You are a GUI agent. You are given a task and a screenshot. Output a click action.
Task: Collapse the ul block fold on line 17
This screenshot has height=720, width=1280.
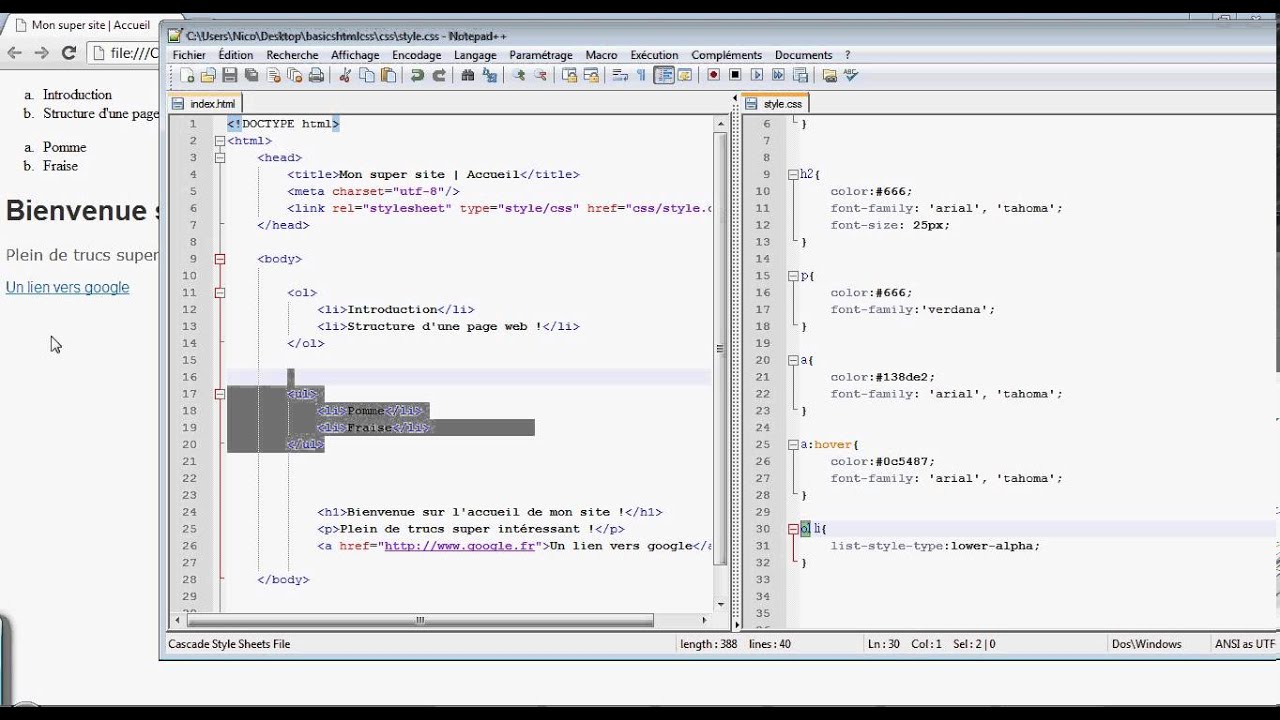[x=220, y=394]
